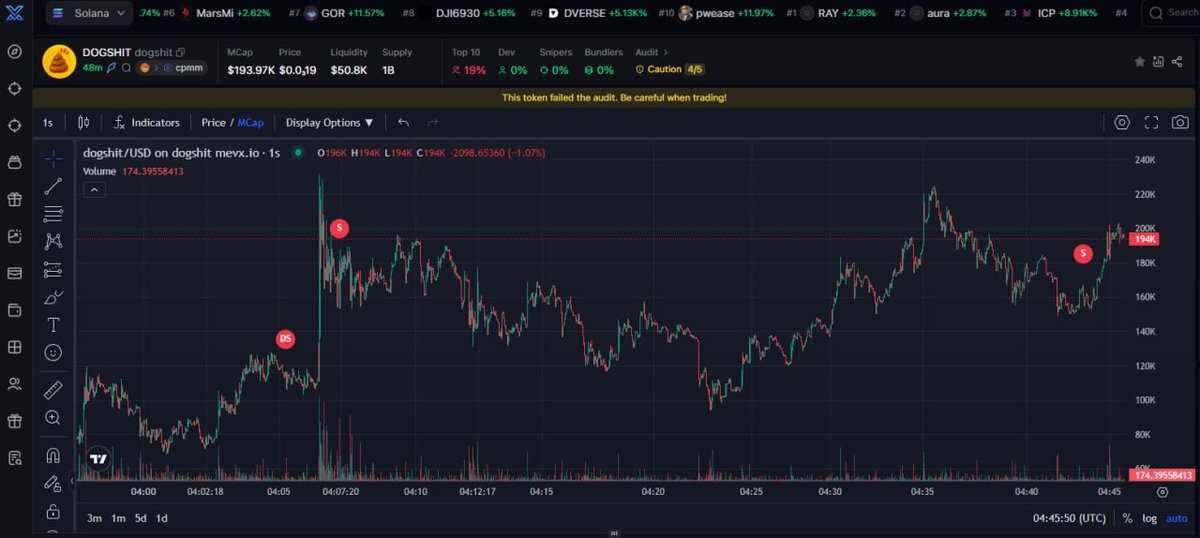Select the text annotation tool
1200x538 pixels.
tap(53, 325)
